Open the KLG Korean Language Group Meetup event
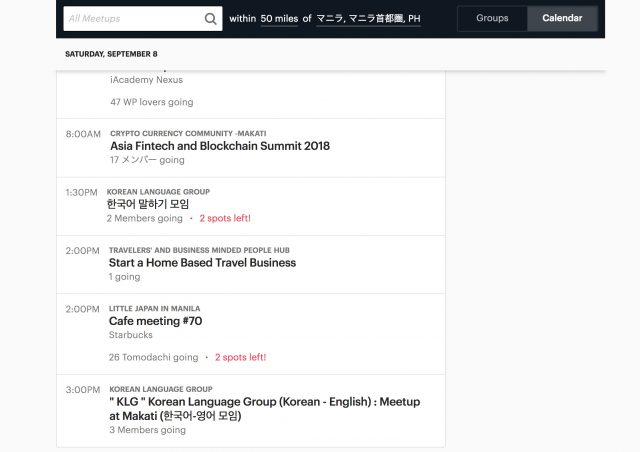This screenshot has height=452, width=640. (x=264, y=408)
